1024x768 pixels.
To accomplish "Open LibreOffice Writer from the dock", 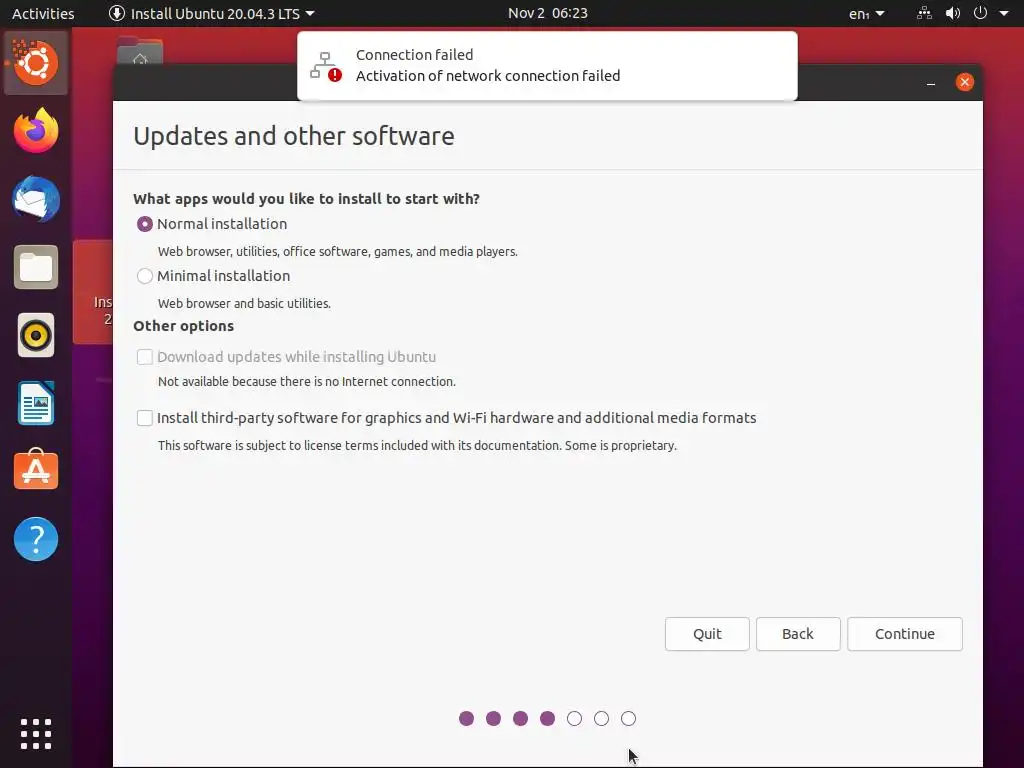I will pos(36,403).
